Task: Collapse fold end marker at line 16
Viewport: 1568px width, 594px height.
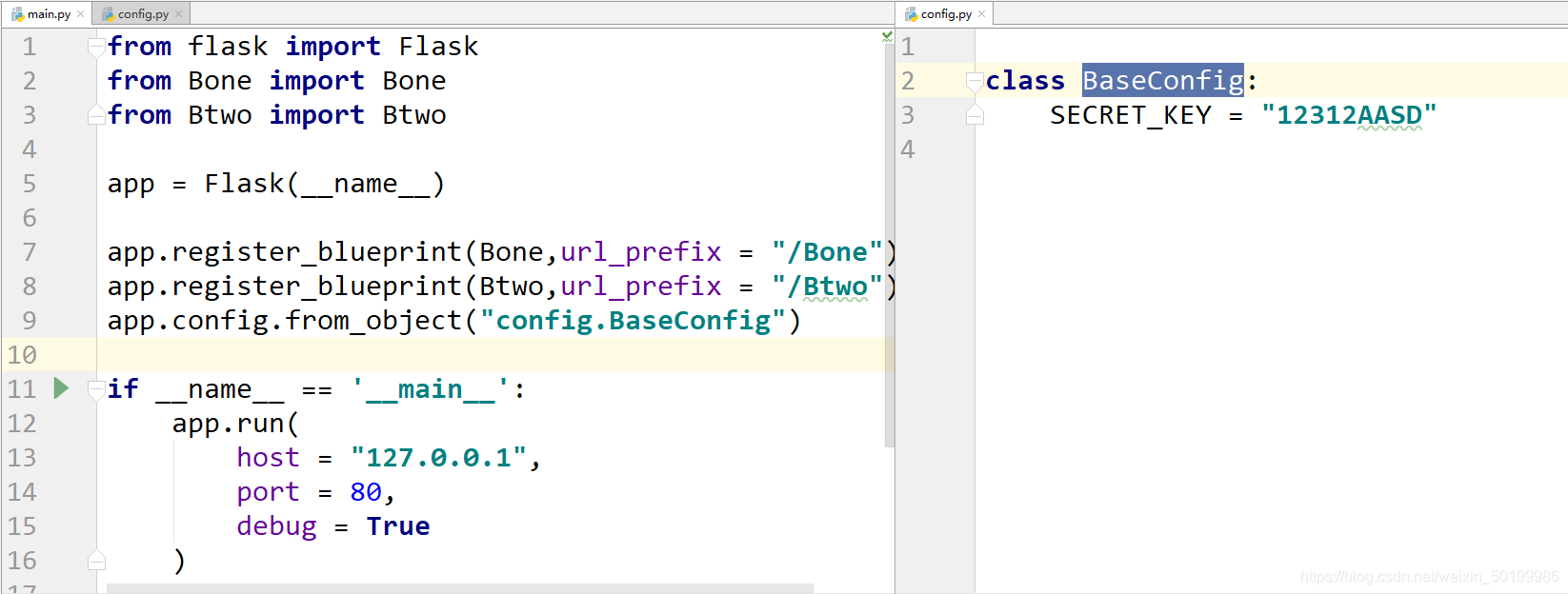Action: point(96,561)
